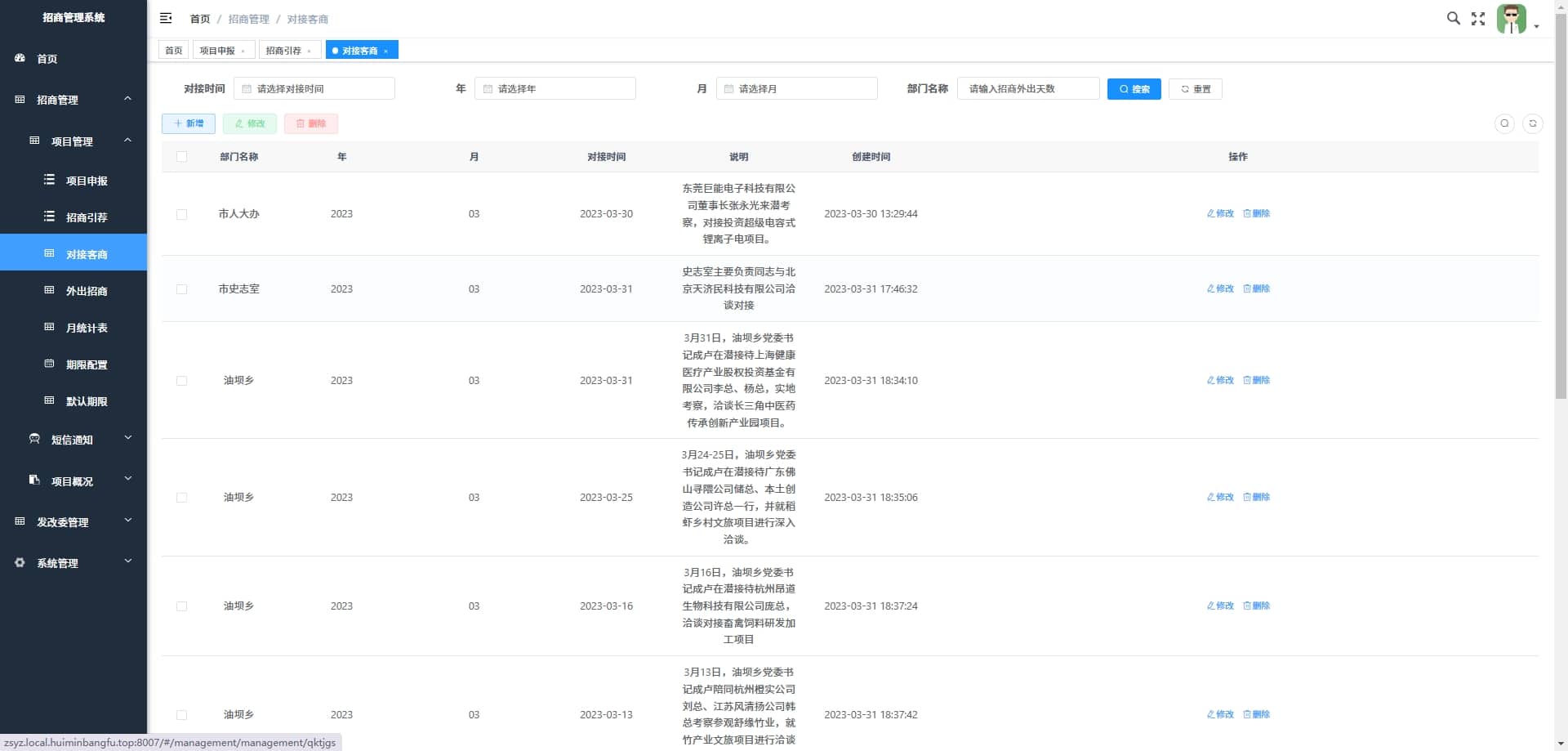Open 月统计表 in the sidebar
The image size is (1568, 751).
[x=73, y=328]
